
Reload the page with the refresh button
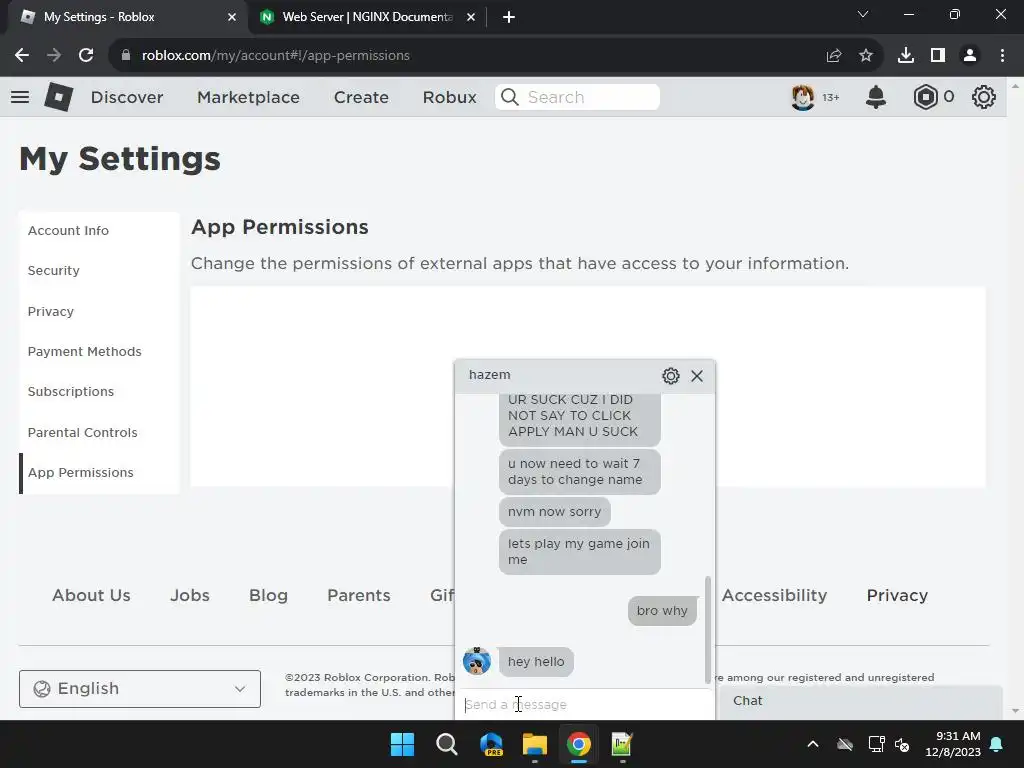point(86,56)
